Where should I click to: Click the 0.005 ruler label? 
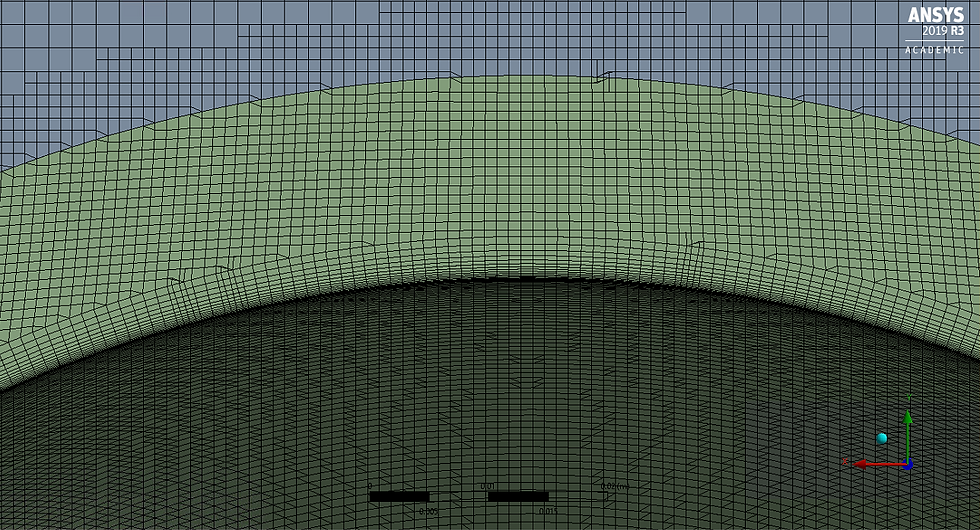coord(428,511)
